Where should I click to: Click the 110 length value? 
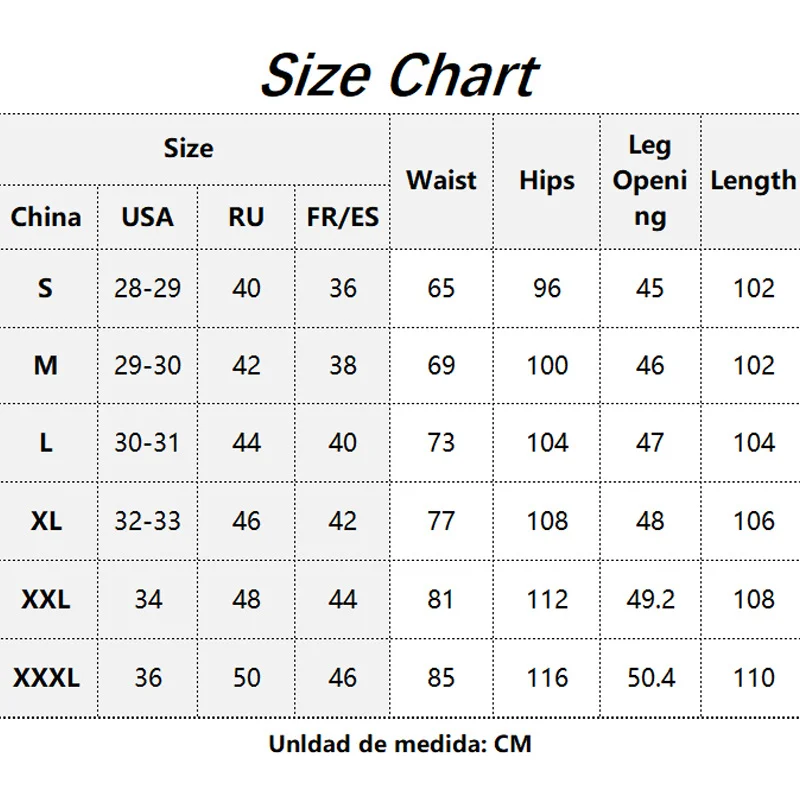pyautogui.click(x=753, y=678)
